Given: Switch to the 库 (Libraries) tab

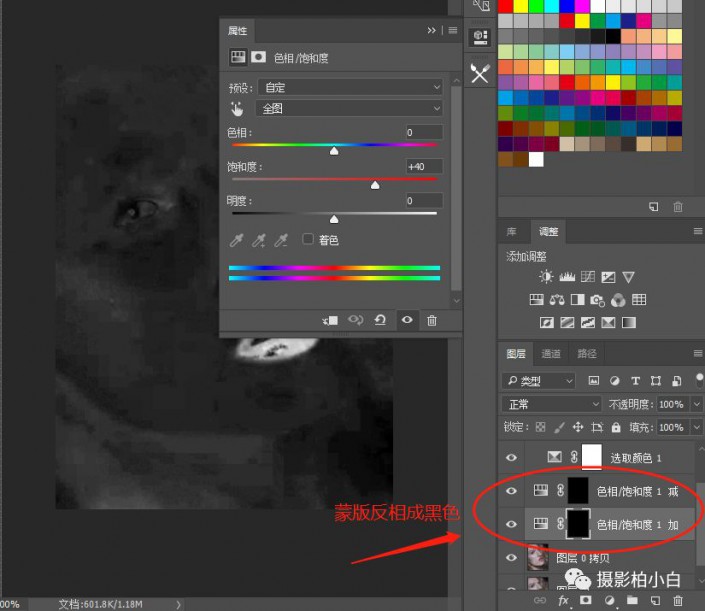Looking at the screenshot, I should [512, 231].
